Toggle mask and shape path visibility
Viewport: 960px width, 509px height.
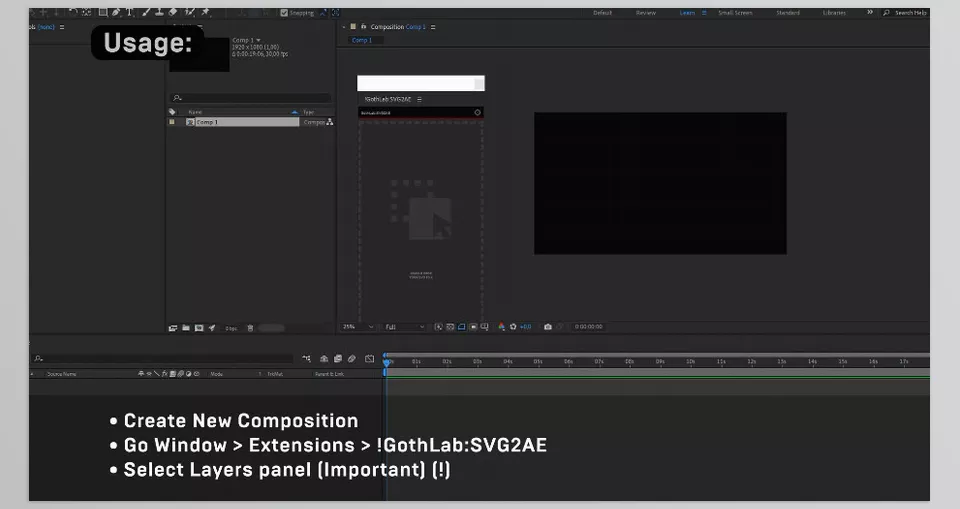462,327
